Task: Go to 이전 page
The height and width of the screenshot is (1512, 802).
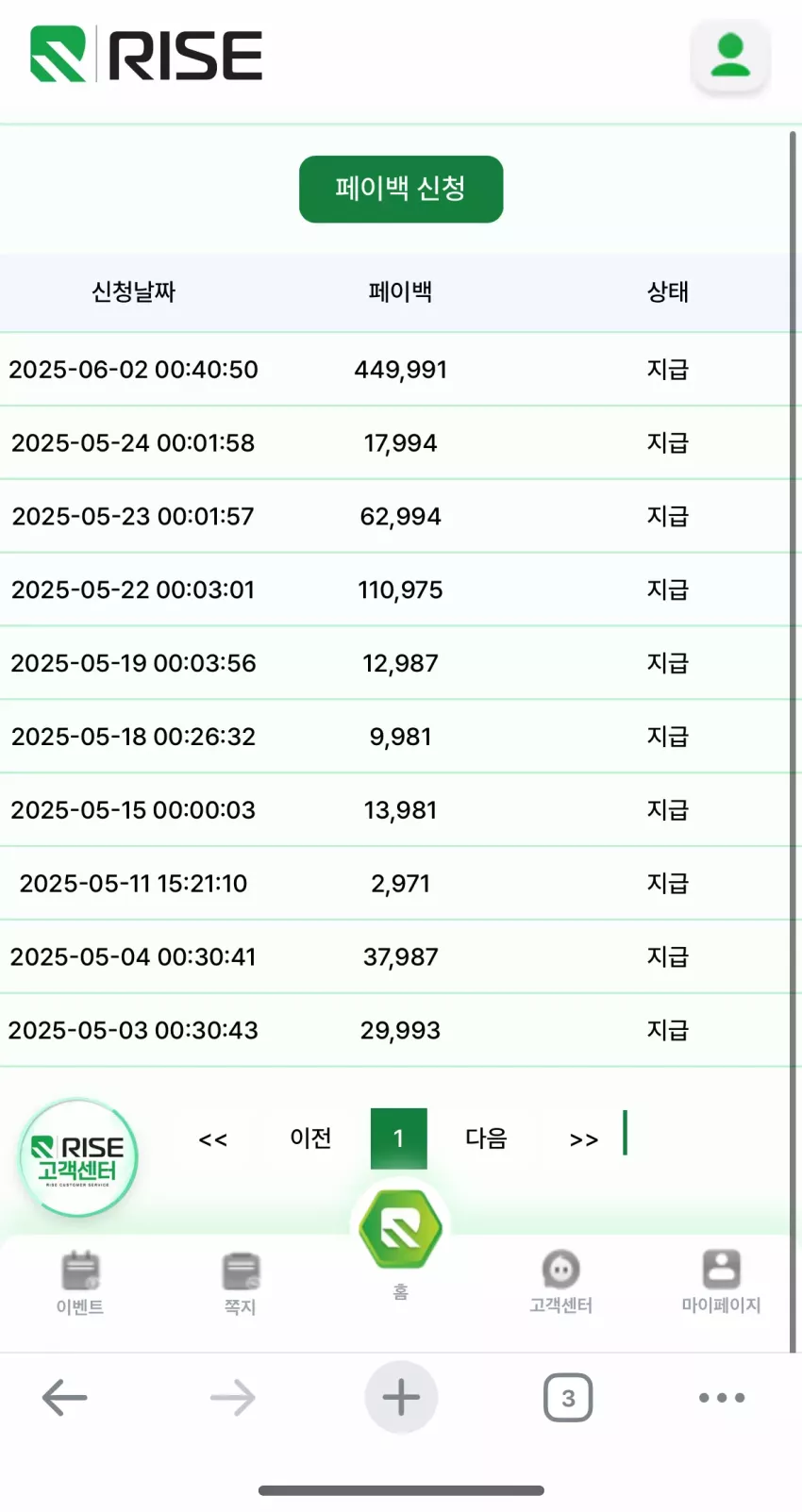Action: 310,1138
